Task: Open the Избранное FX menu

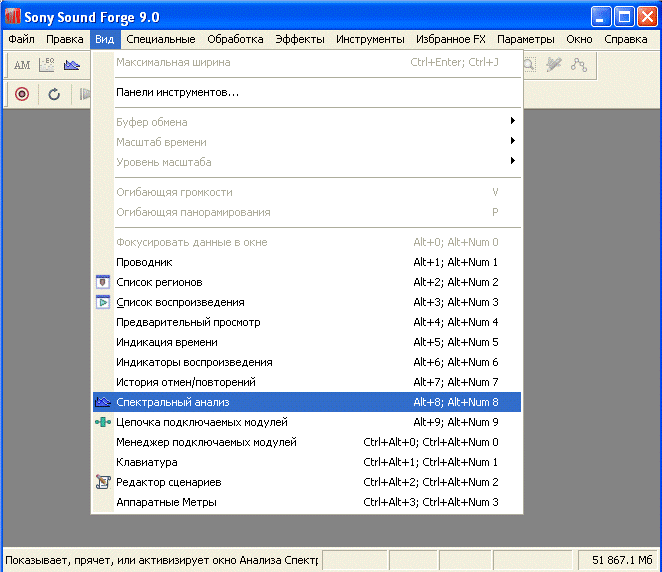Action: pos(450,39)
